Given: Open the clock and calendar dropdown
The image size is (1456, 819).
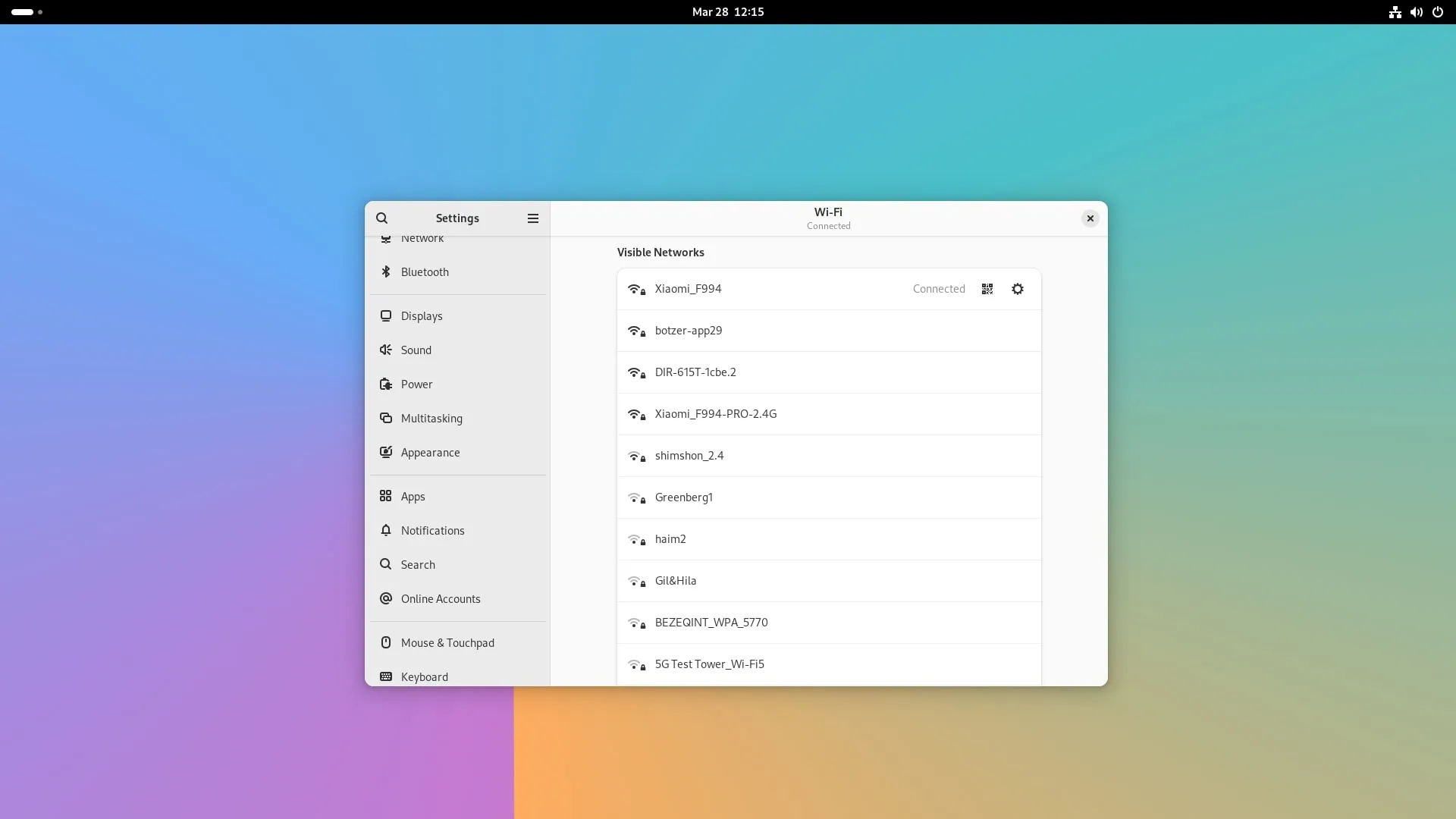Looking at the screenshot, I should click(727, 12).
